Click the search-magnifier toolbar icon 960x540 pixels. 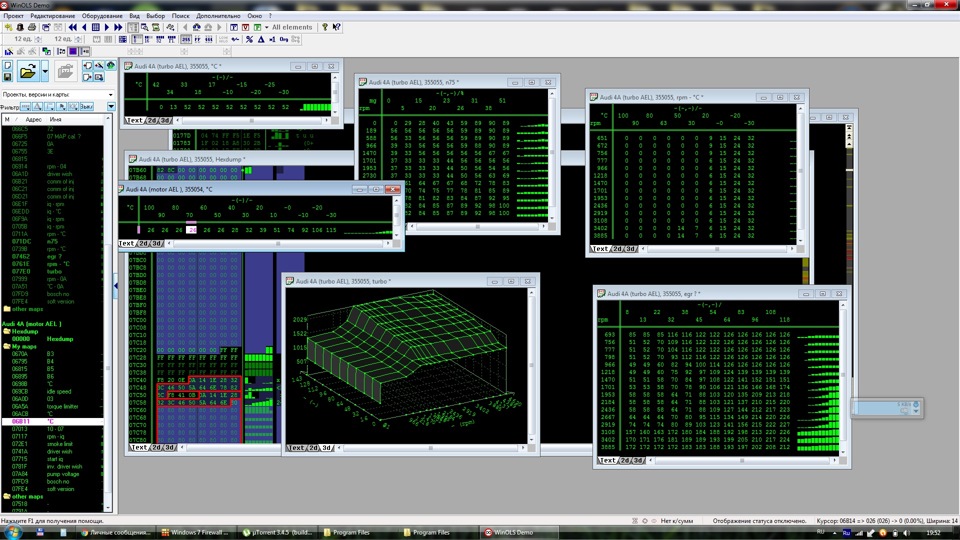[x=144, y=27]
